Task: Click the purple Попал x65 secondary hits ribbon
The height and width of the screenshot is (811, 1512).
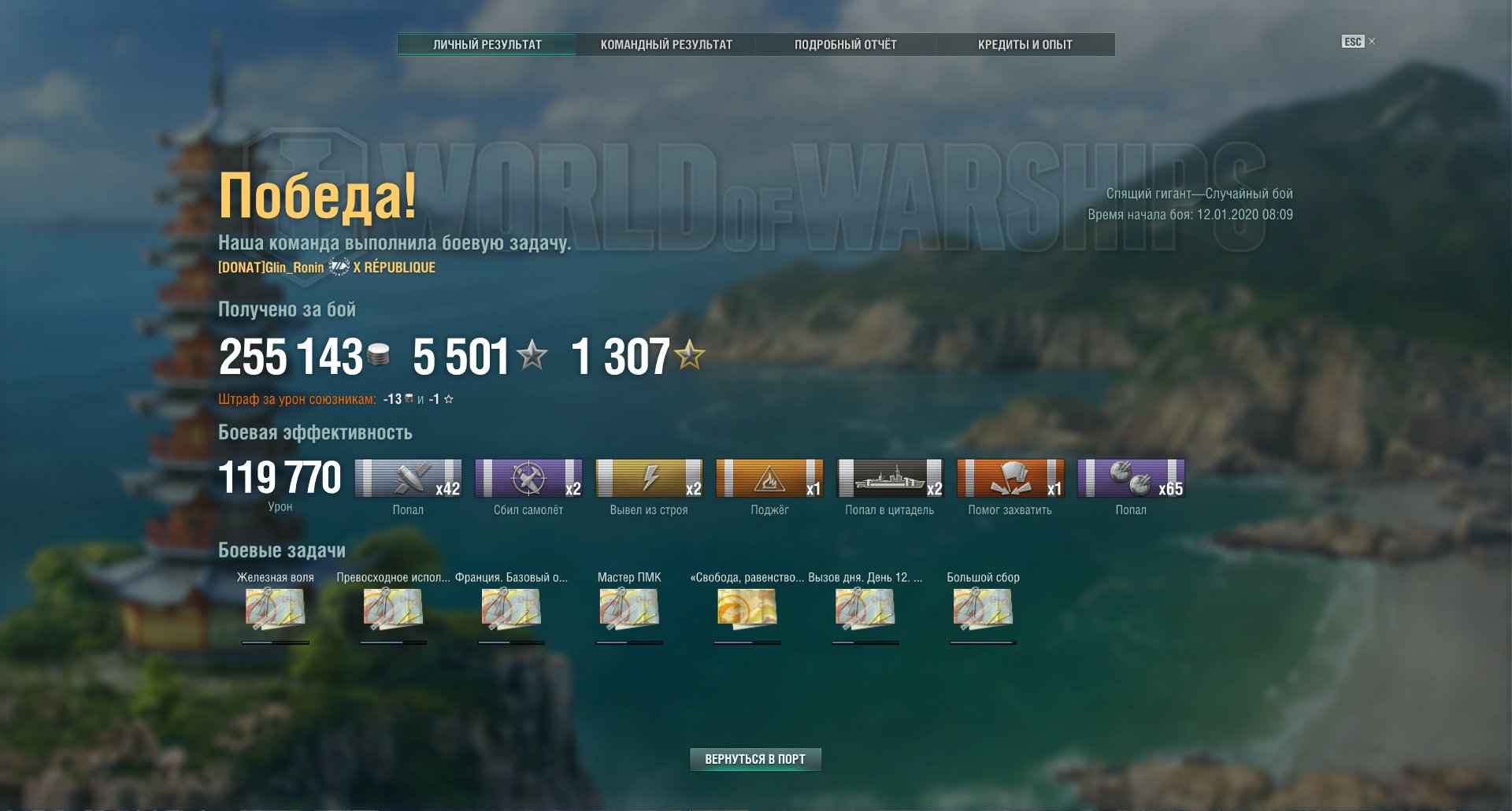Action: [x=1131, y=478]
